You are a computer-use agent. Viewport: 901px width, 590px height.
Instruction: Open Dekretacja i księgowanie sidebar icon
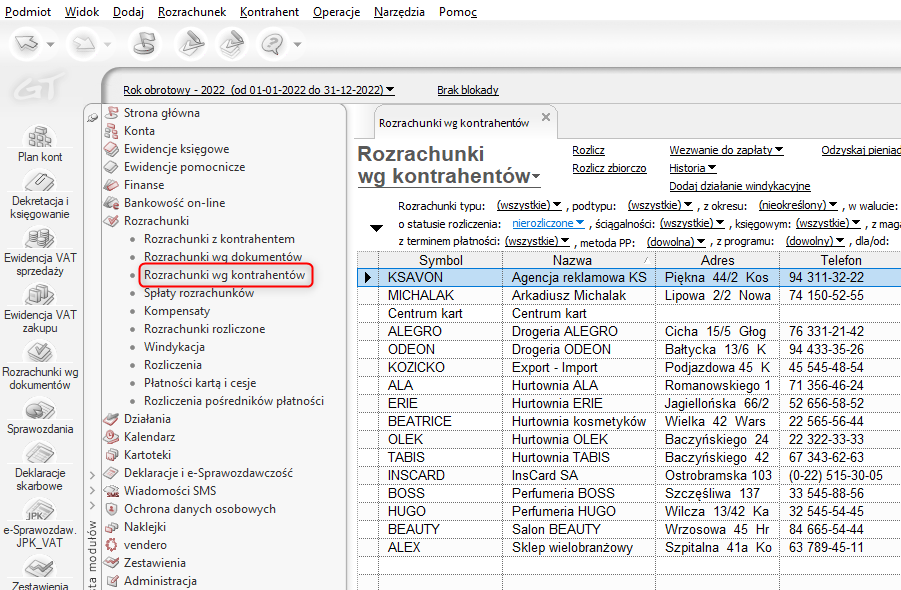click(x=40, y=194)
